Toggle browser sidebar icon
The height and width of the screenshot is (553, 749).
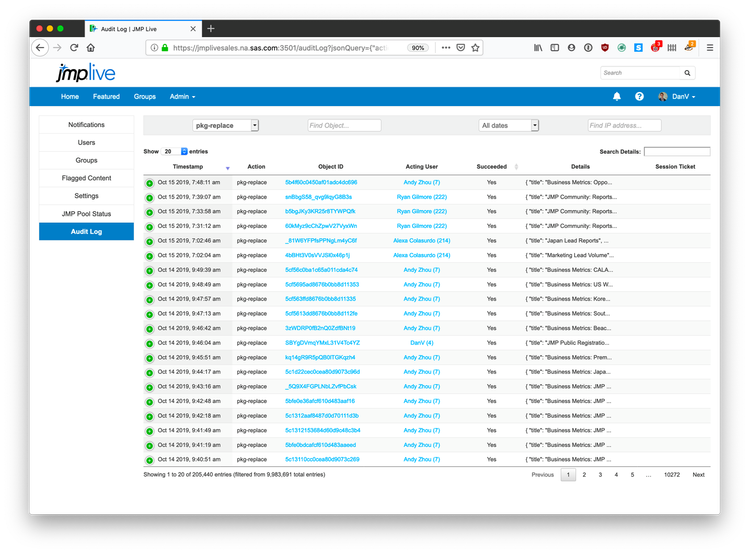[x=555, y=48]
